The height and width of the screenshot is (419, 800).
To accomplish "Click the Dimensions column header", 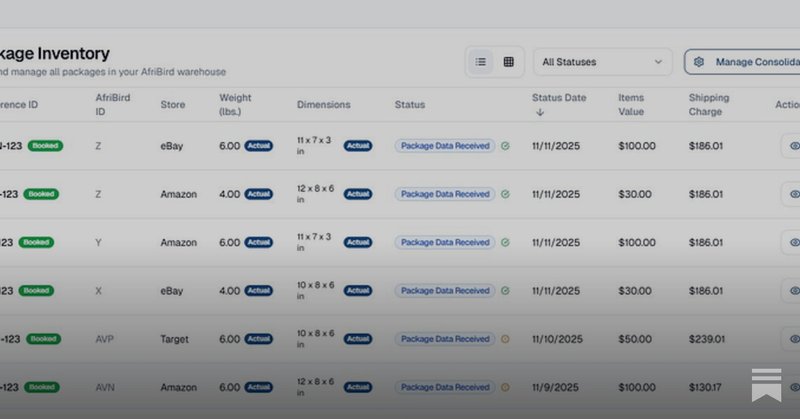I will click(x=323, y=104).
